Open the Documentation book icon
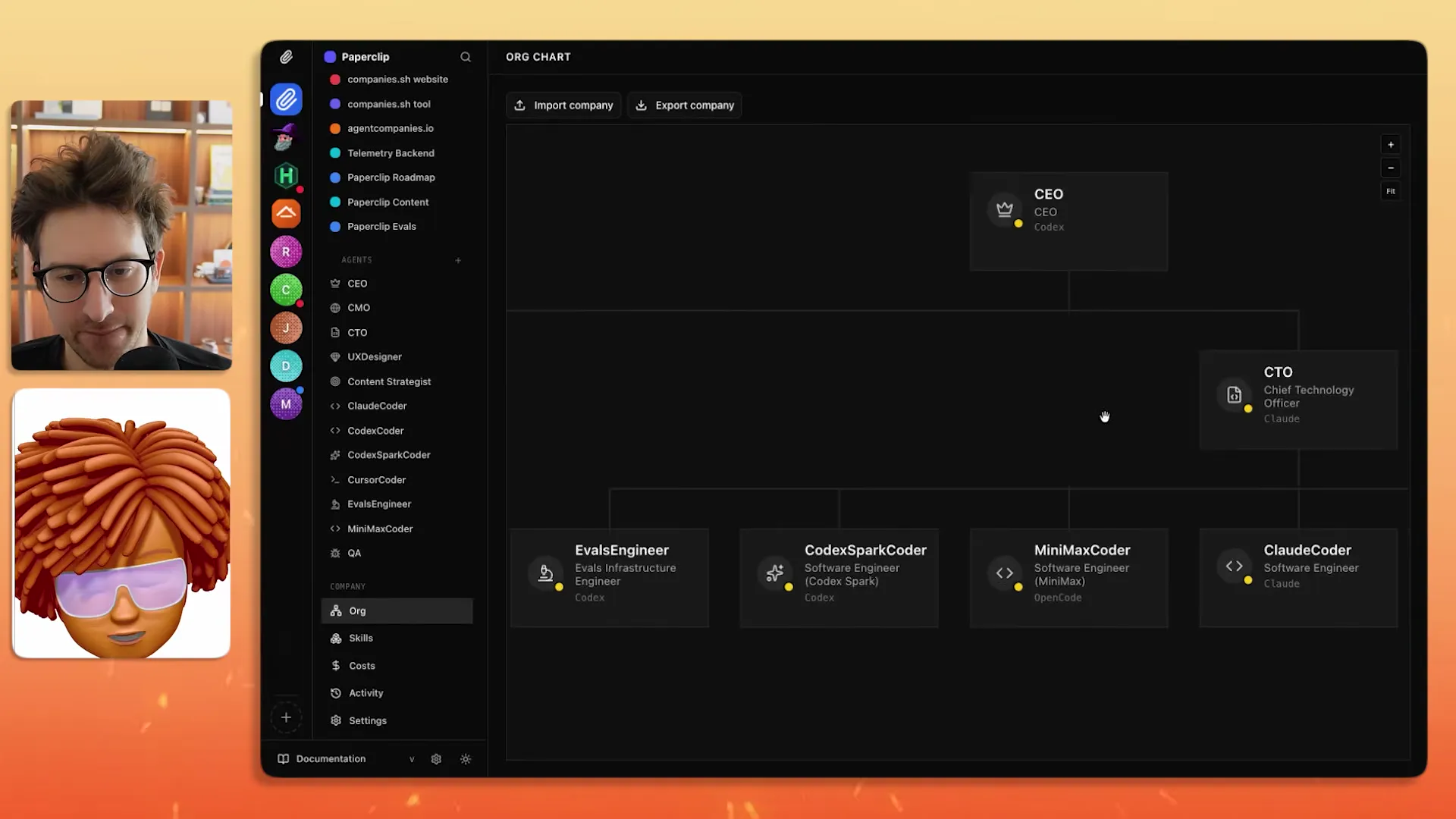The height and width of the screenshot is (819, 1456). pyautogui.click(x=282, y=758)
